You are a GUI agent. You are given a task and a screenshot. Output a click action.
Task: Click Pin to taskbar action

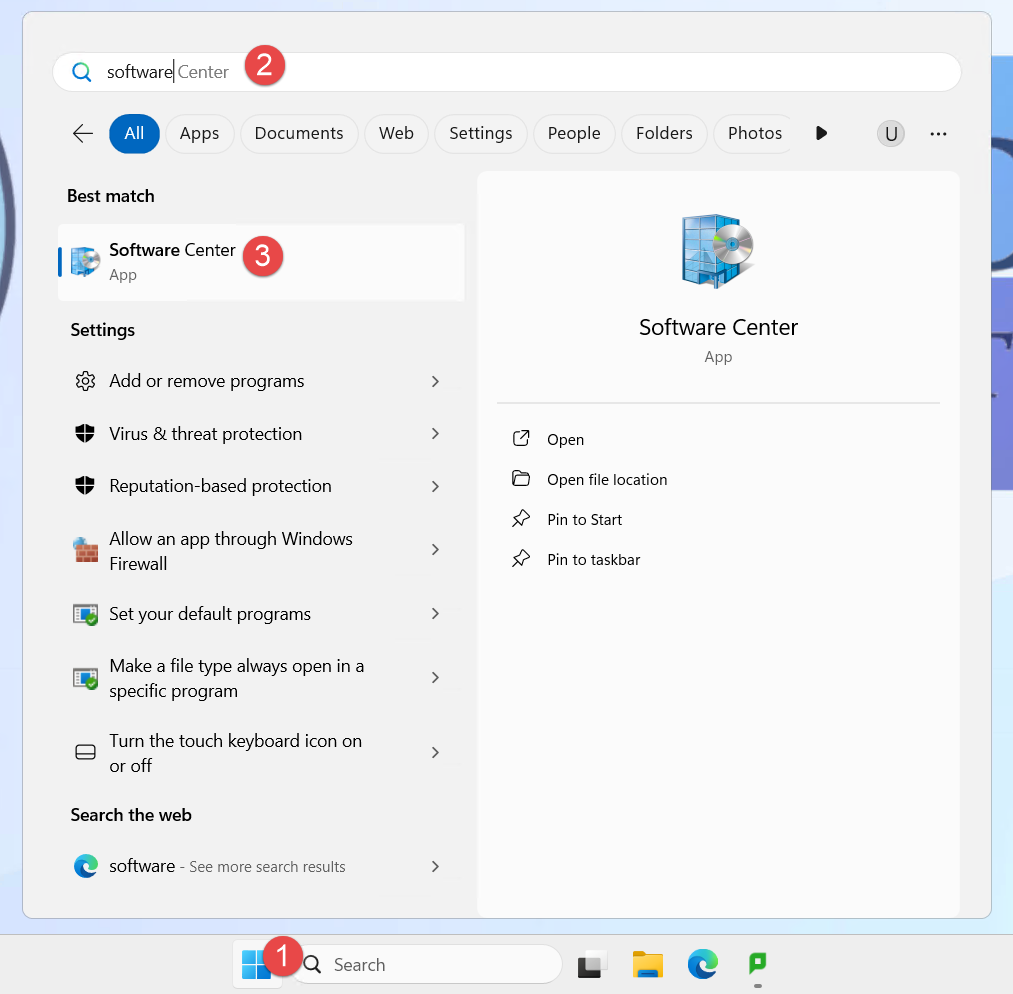[593, 559]
